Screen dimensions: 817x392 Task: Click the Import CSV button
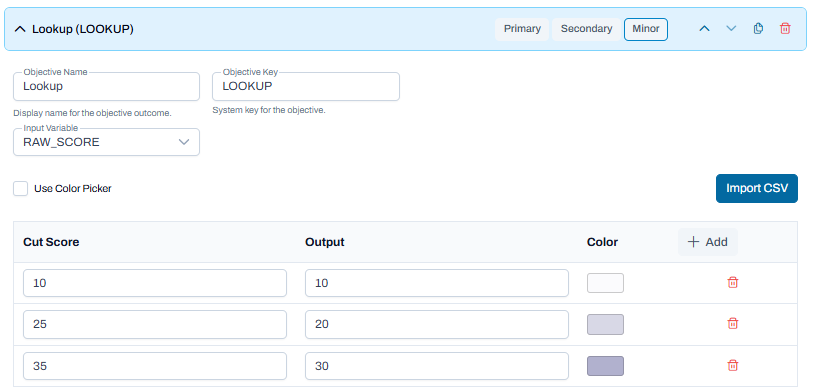(x=757, y=188)
